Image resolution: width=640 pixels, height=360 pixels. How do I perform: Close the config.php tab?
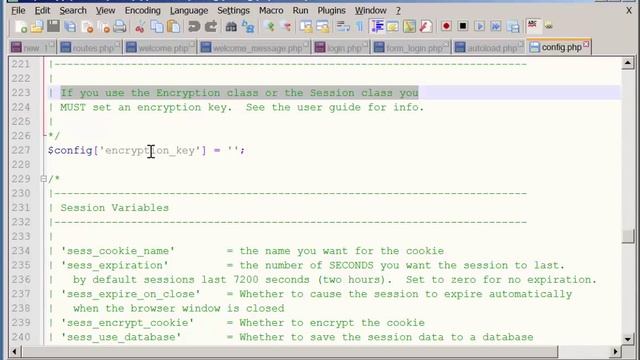tap(586, 44)
